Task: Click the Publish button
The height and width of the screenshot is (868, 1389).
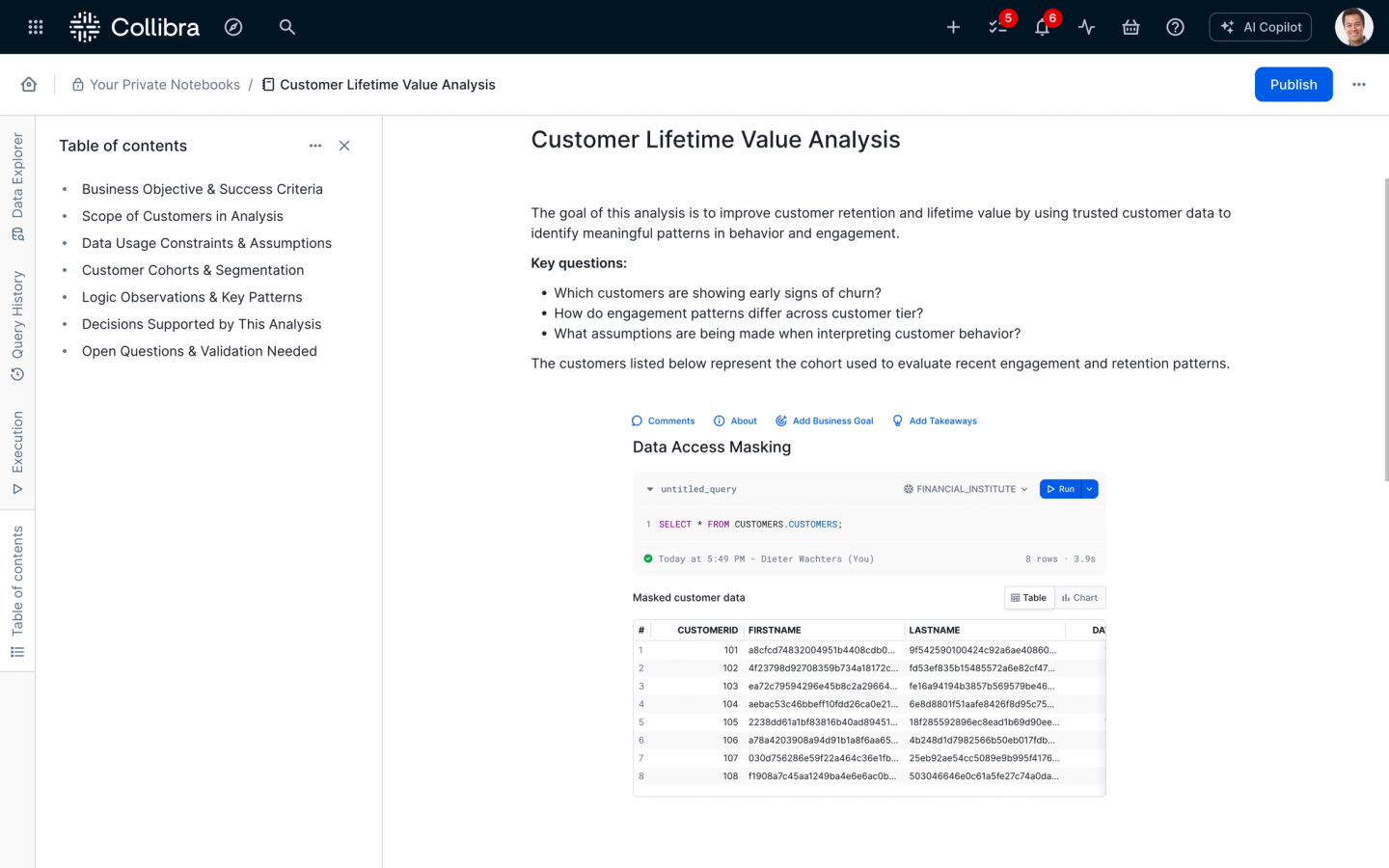Action: click(1293, 85)
